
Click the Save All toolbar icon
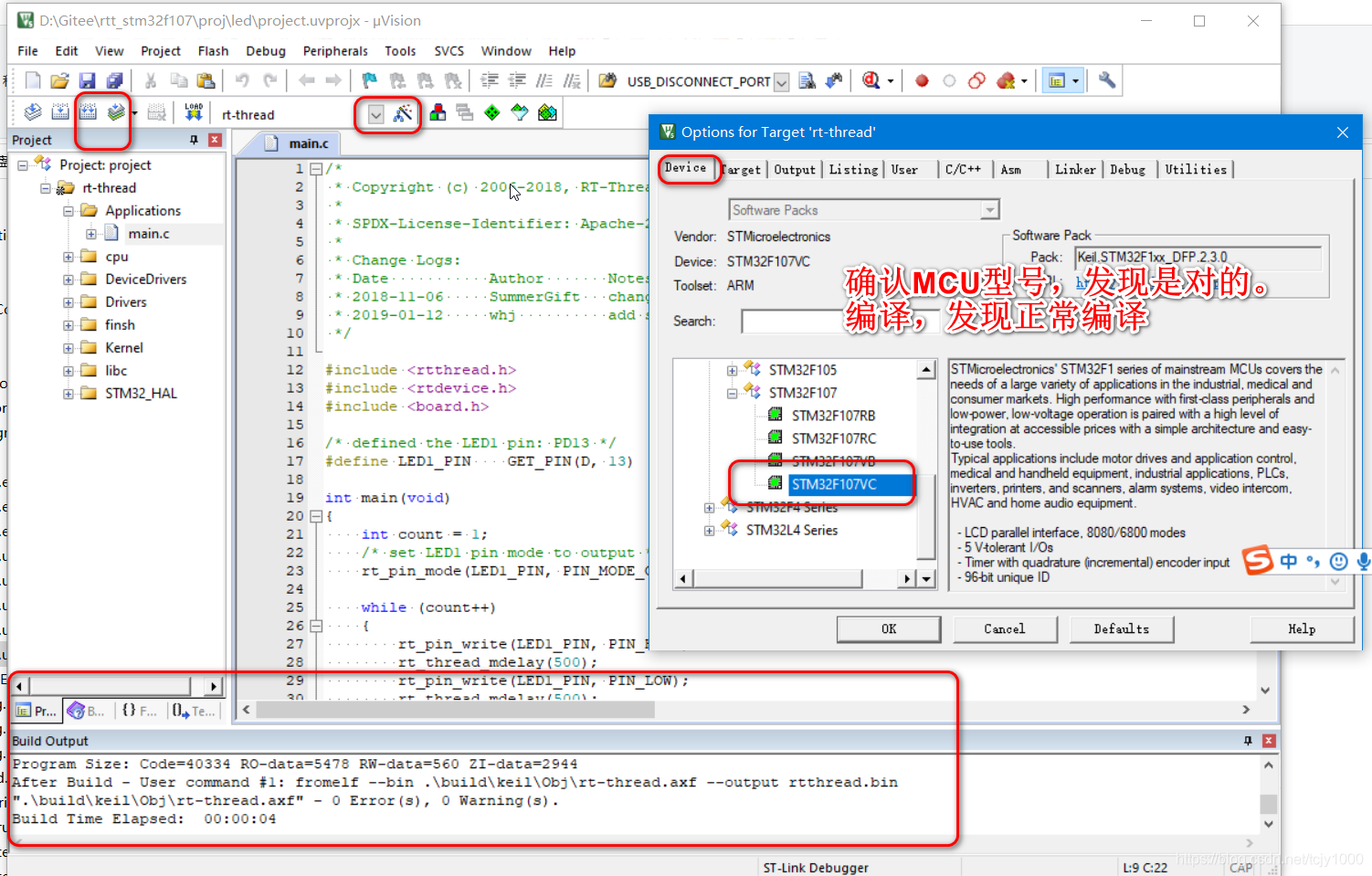click(114, 80)
